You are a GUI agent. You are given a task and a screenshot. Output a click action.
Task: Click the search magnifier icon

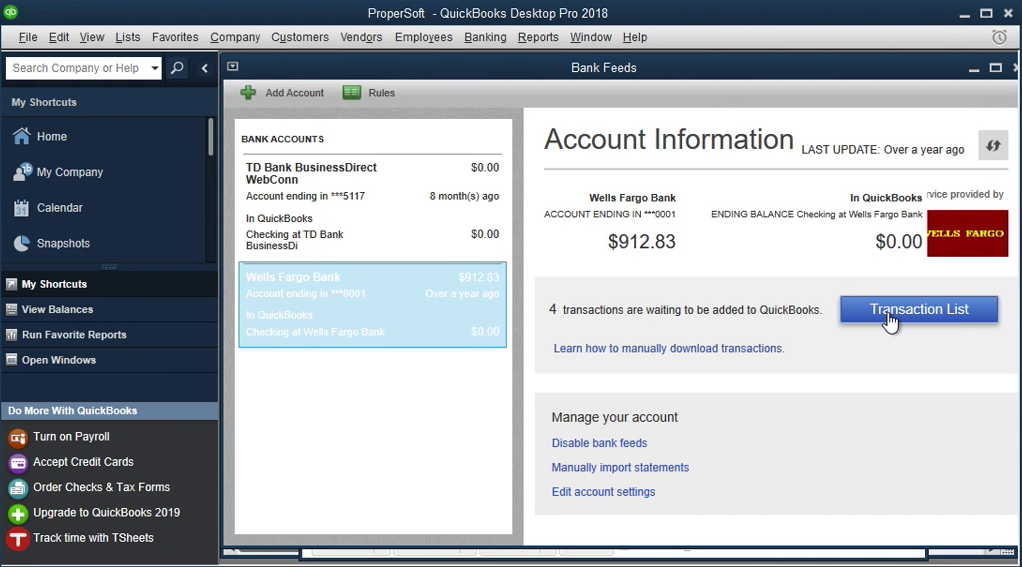point(177,68)
